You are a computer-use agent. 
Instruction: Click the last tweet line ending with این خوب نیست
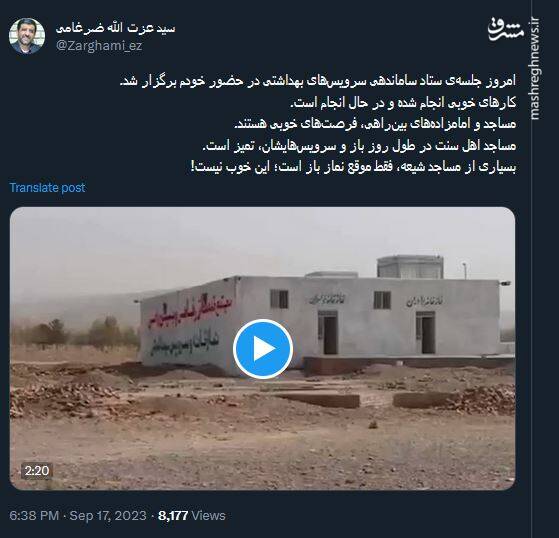point(354,167)
